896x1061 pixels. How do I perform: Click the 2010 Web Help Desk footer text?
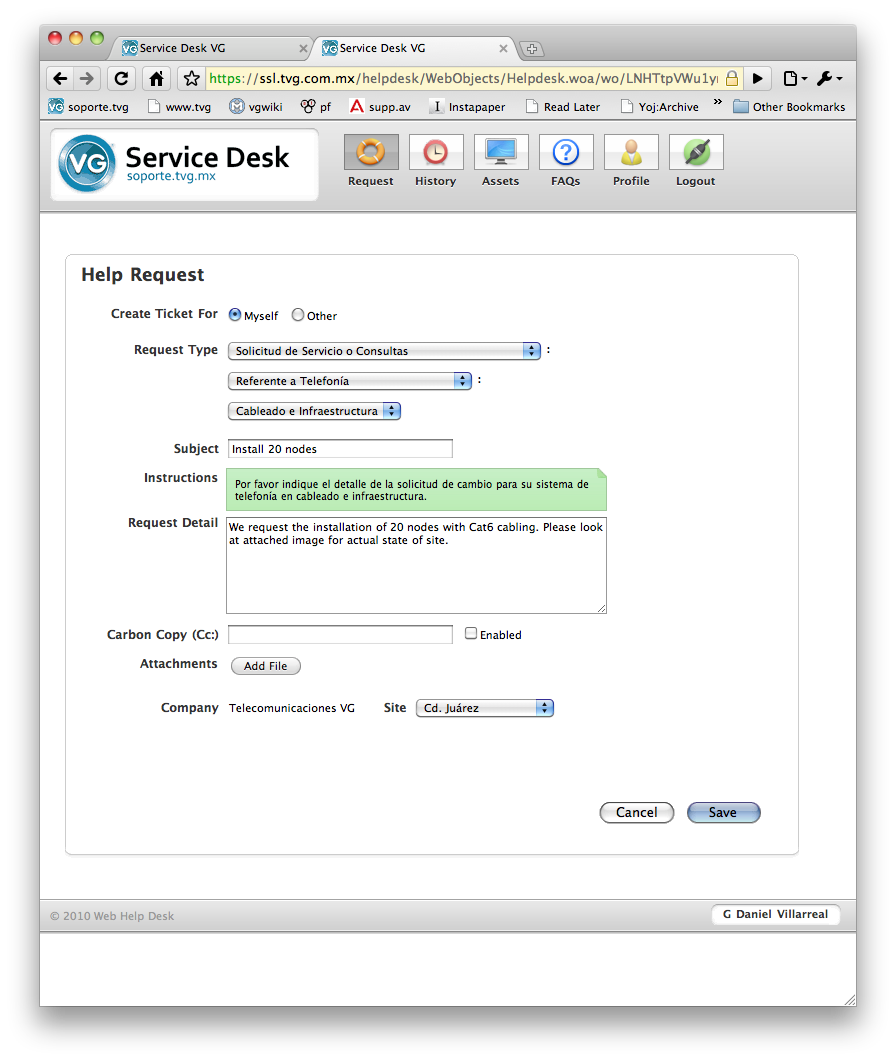(x=112, y=916)
